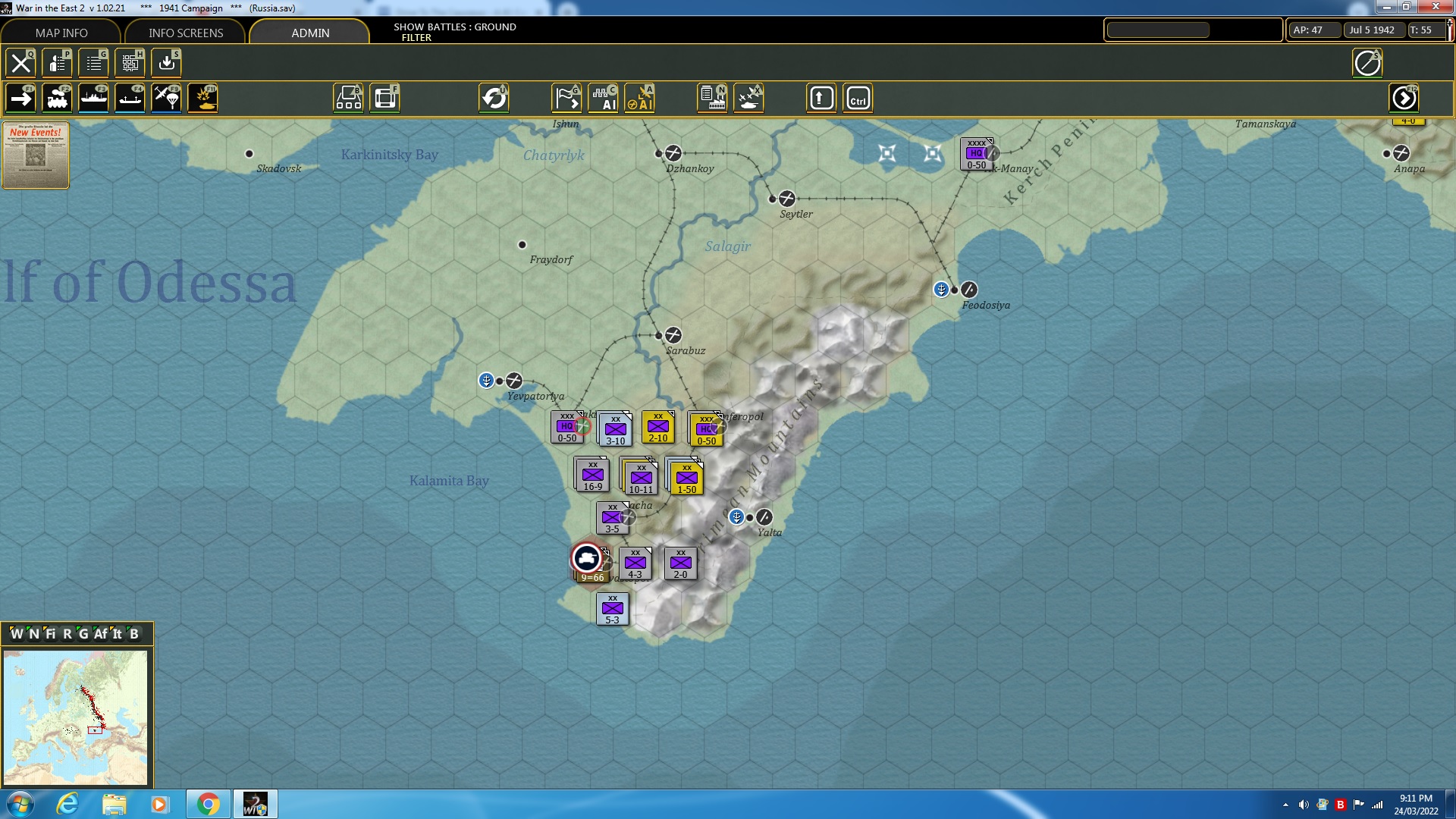This screenshot has width=1456, height=819.
Task: Click the document and factory icon
Action: click(713, 99)
